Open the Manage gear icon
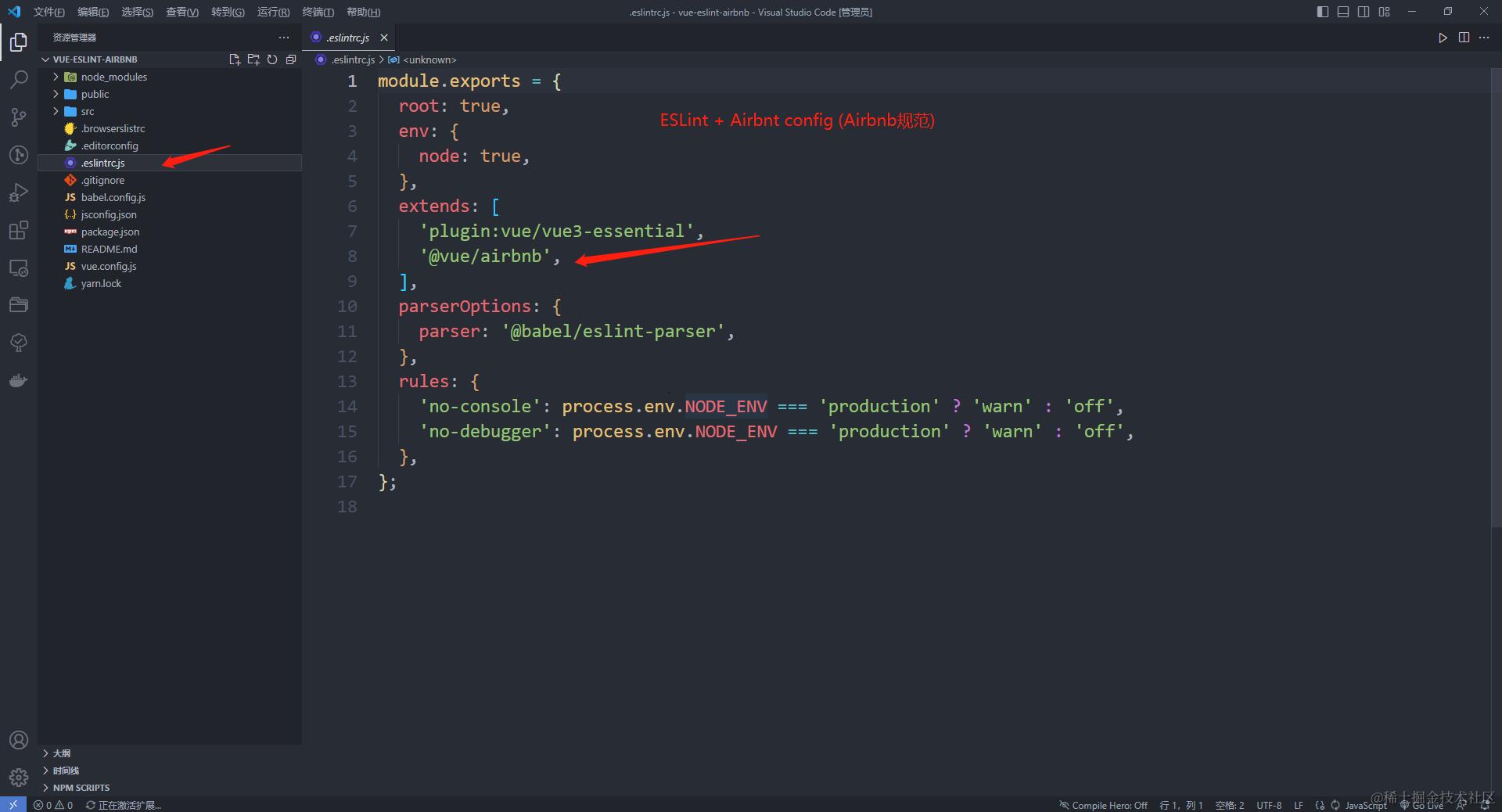Image resolution: width=1502 pixels, height=812 pixels. coord(19,778)
